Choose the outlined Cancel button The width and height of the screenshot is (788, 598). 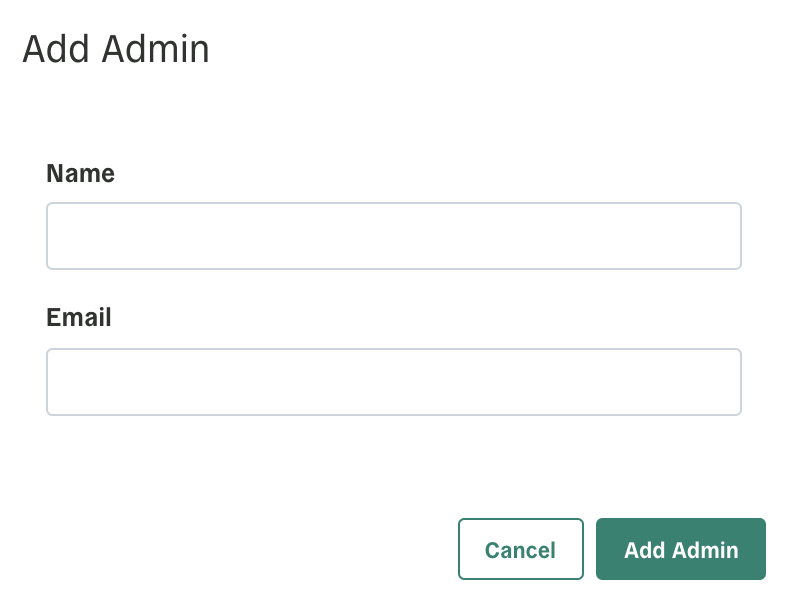click(521, 549)
